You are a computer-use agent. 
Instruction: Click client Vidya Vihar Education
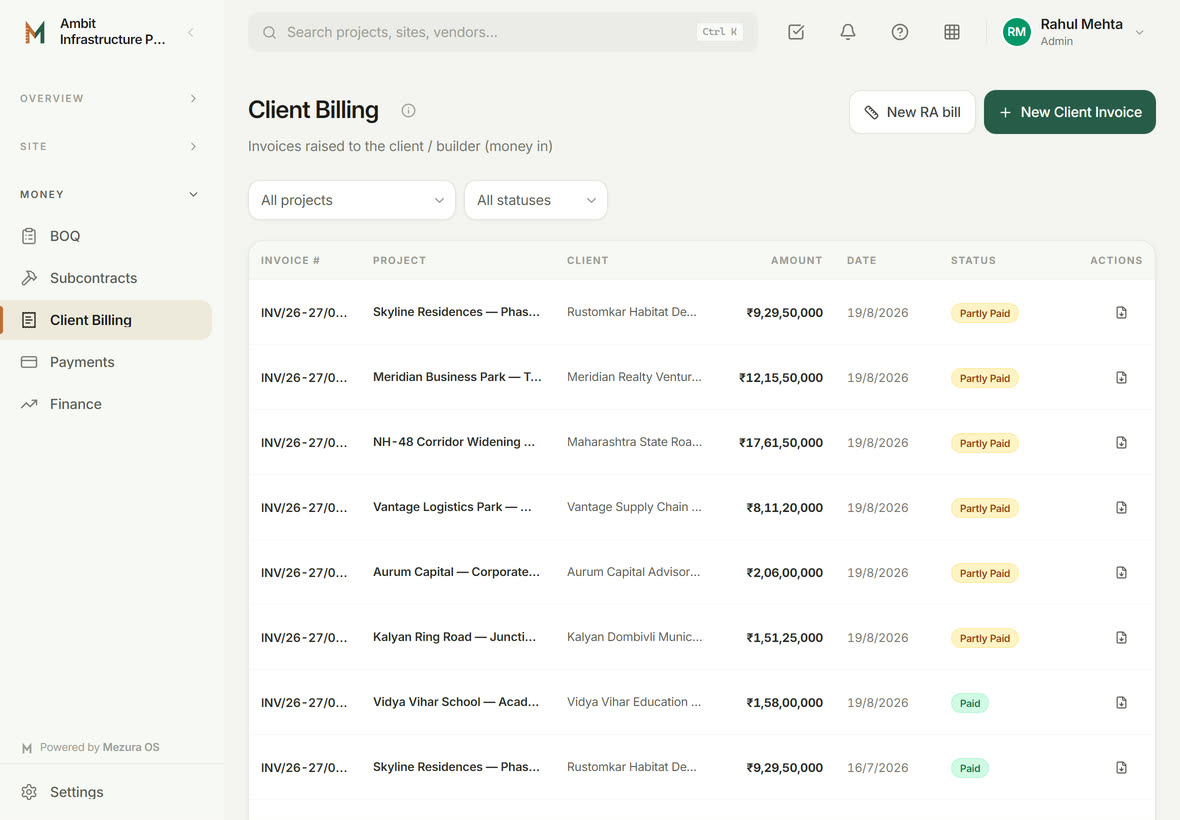coord(634,702)
